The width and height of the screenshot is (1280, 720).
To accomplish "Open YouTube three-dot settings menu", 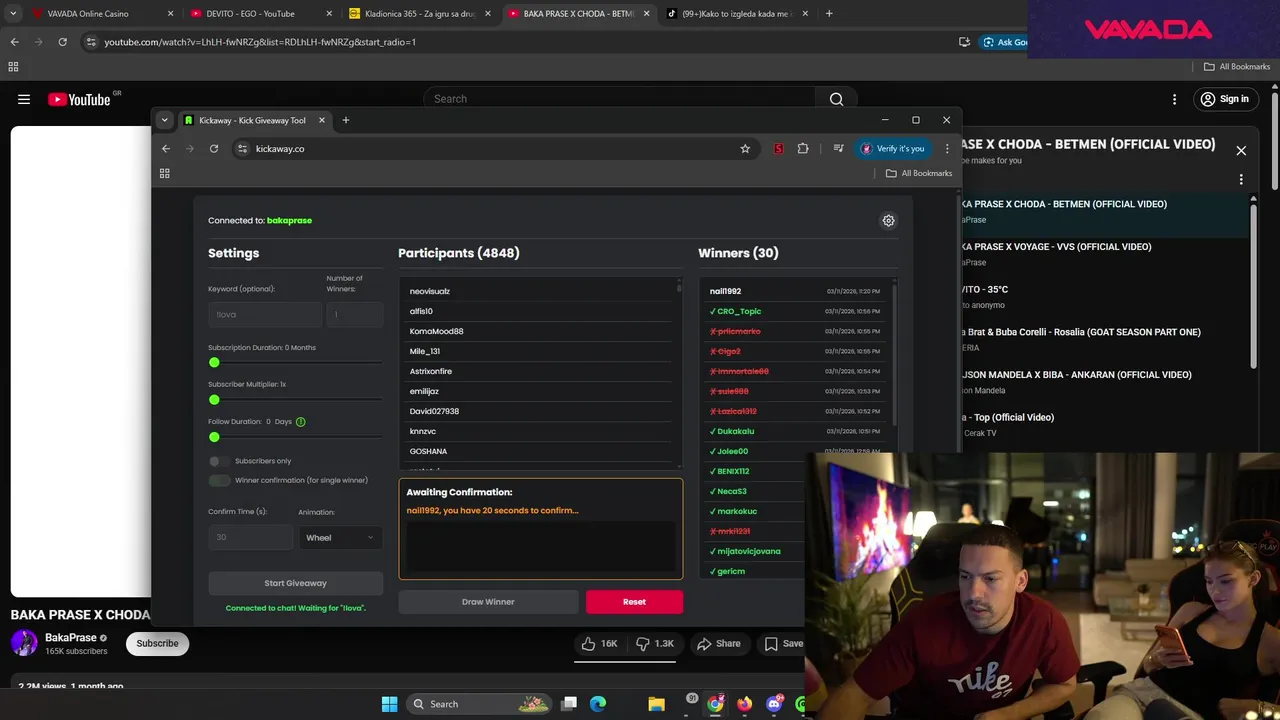I will coord(1175,99).
